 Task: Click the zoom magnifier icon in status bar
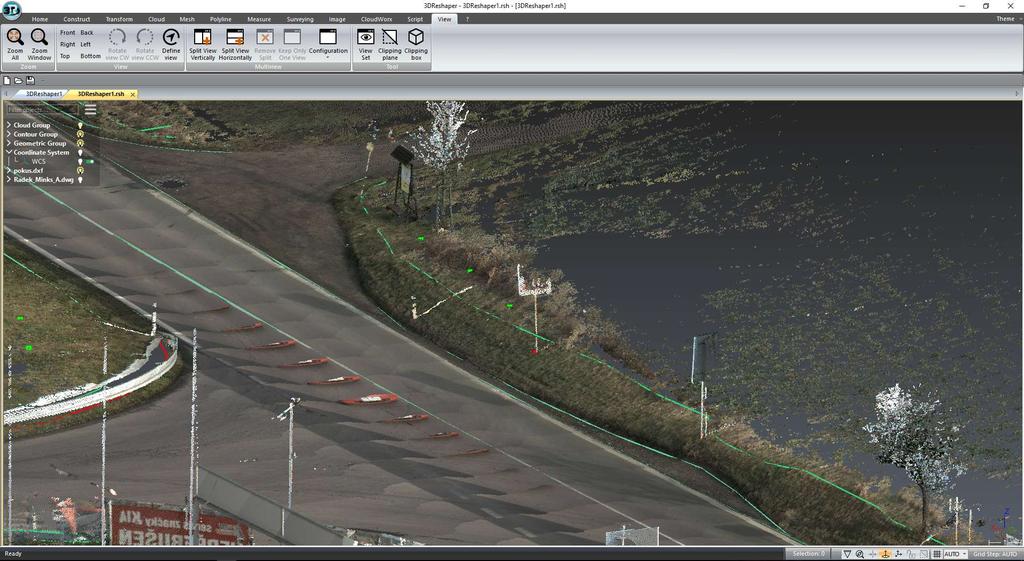click(859, 554)
